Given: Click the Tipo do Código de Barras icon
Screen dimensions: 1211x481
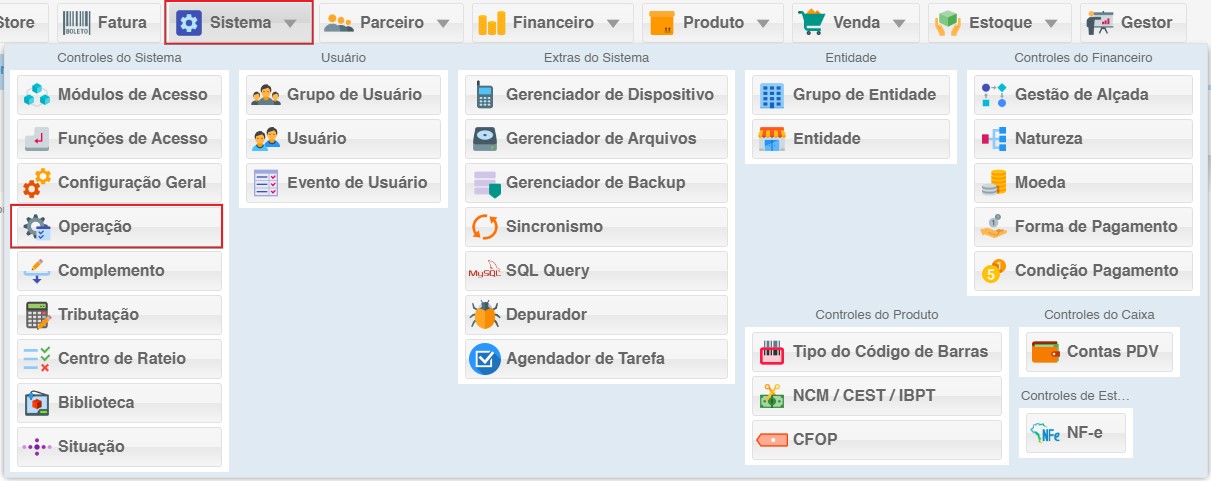Looking at the screenshot, I should 772,352.
